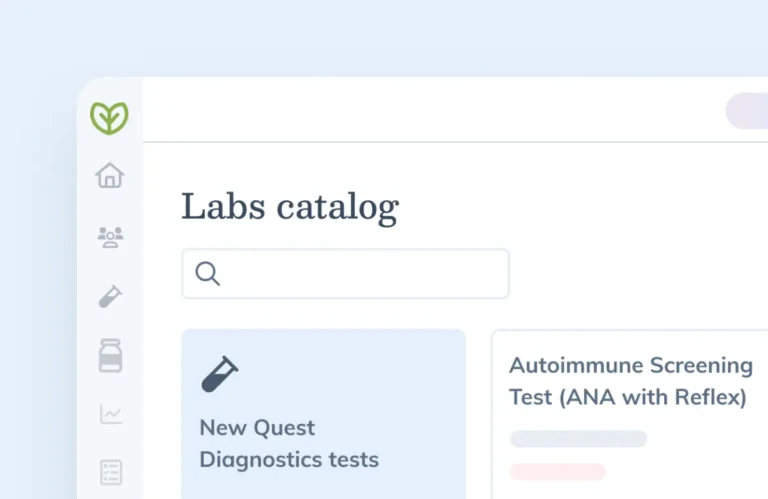Click the pink tag under Autoimmune test
The width and height of the screenshot is (768, 499).
coord(557,471)
